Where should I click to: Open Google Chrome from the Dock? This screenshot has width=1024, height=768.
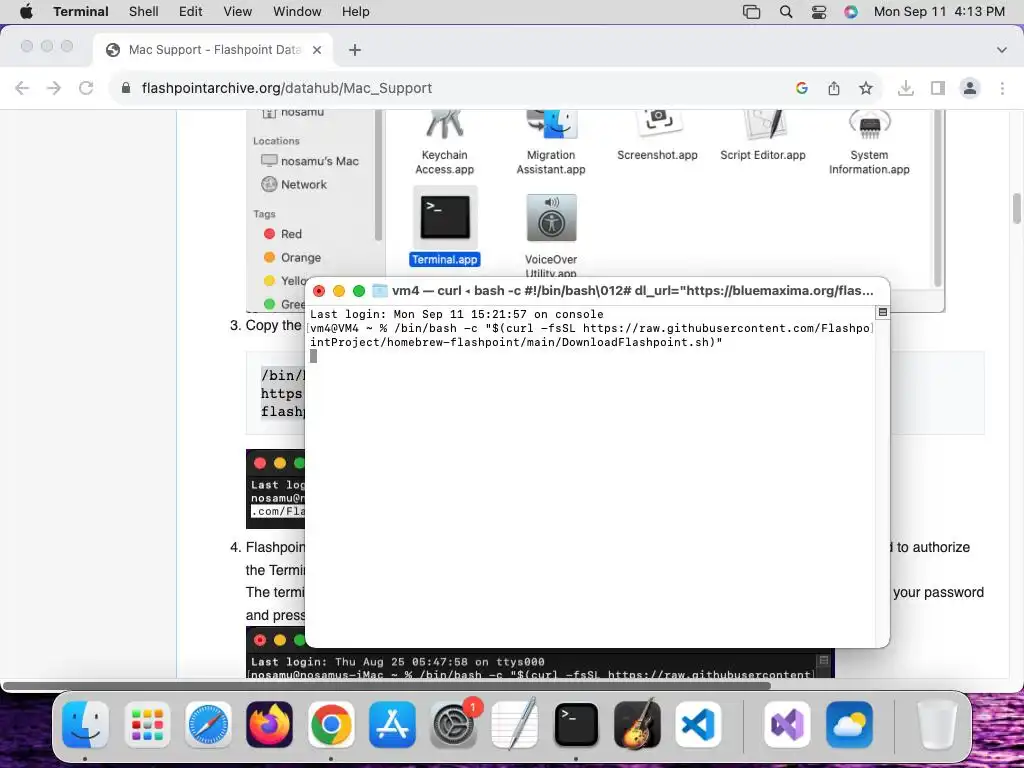tap(331, 724)
